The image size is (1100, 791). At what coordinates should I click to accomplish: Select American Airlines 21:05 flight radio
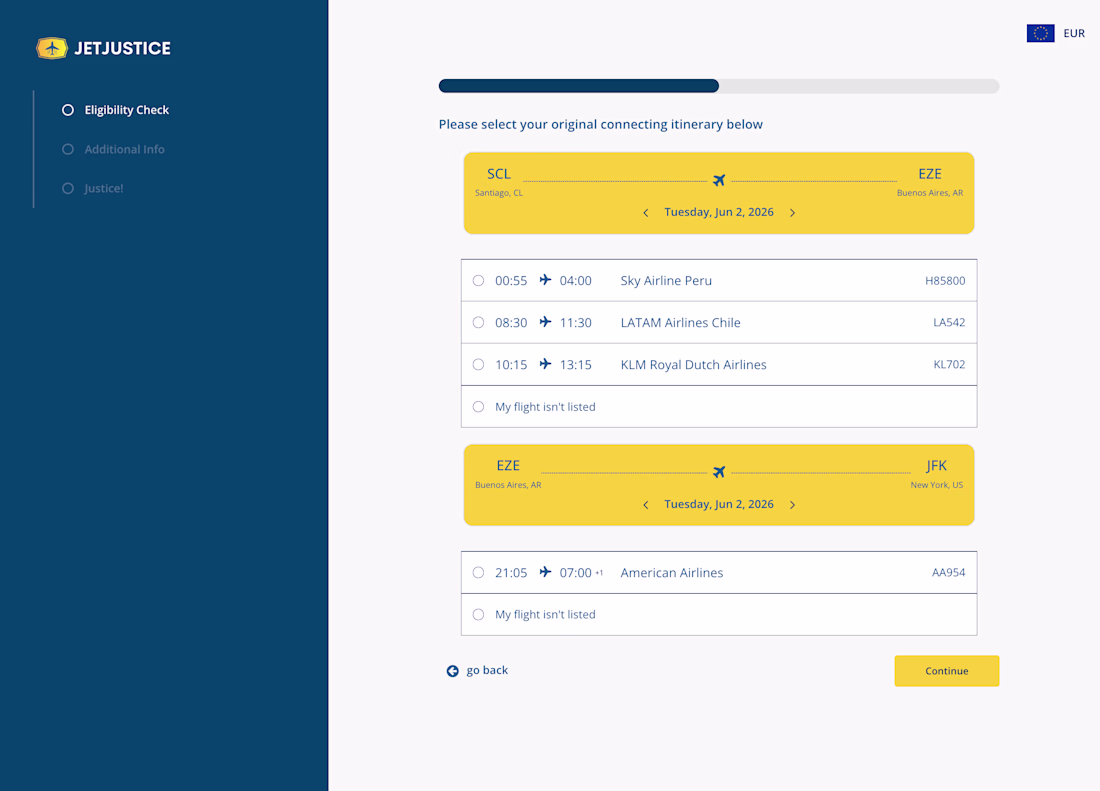click(x=478, y=572)
